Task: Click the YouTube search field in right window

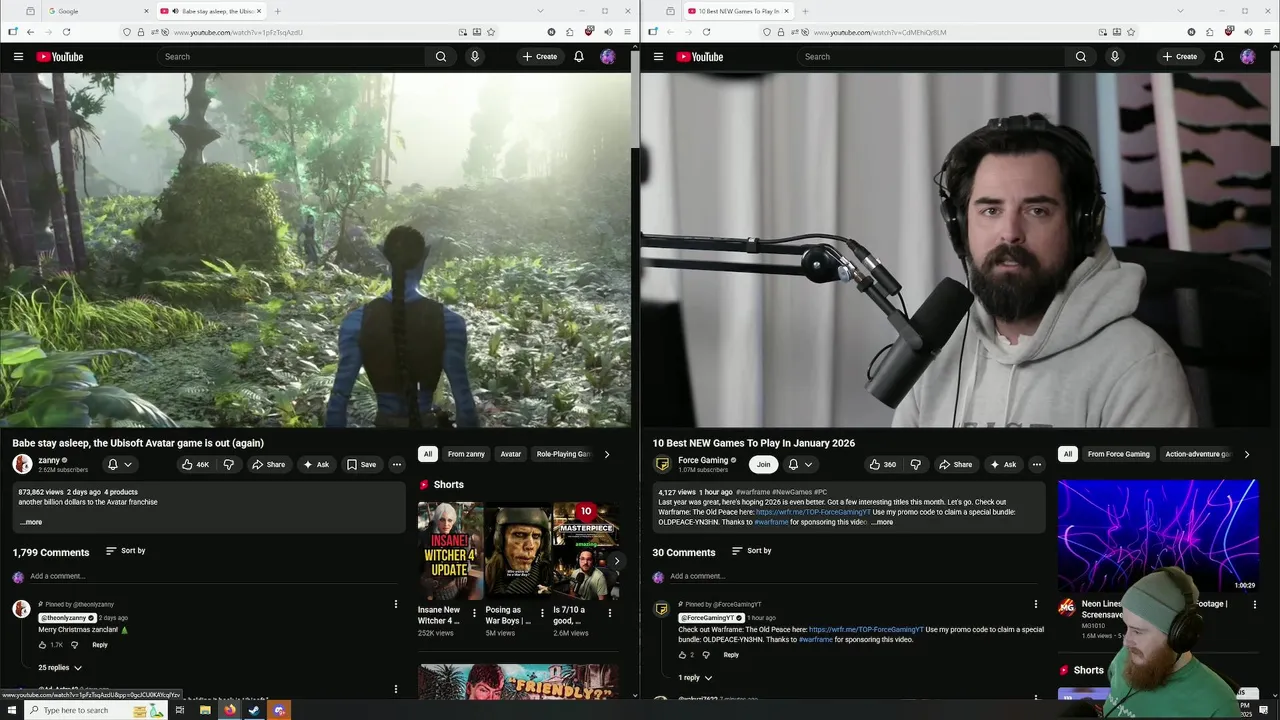Action: (x=930, y=57)
